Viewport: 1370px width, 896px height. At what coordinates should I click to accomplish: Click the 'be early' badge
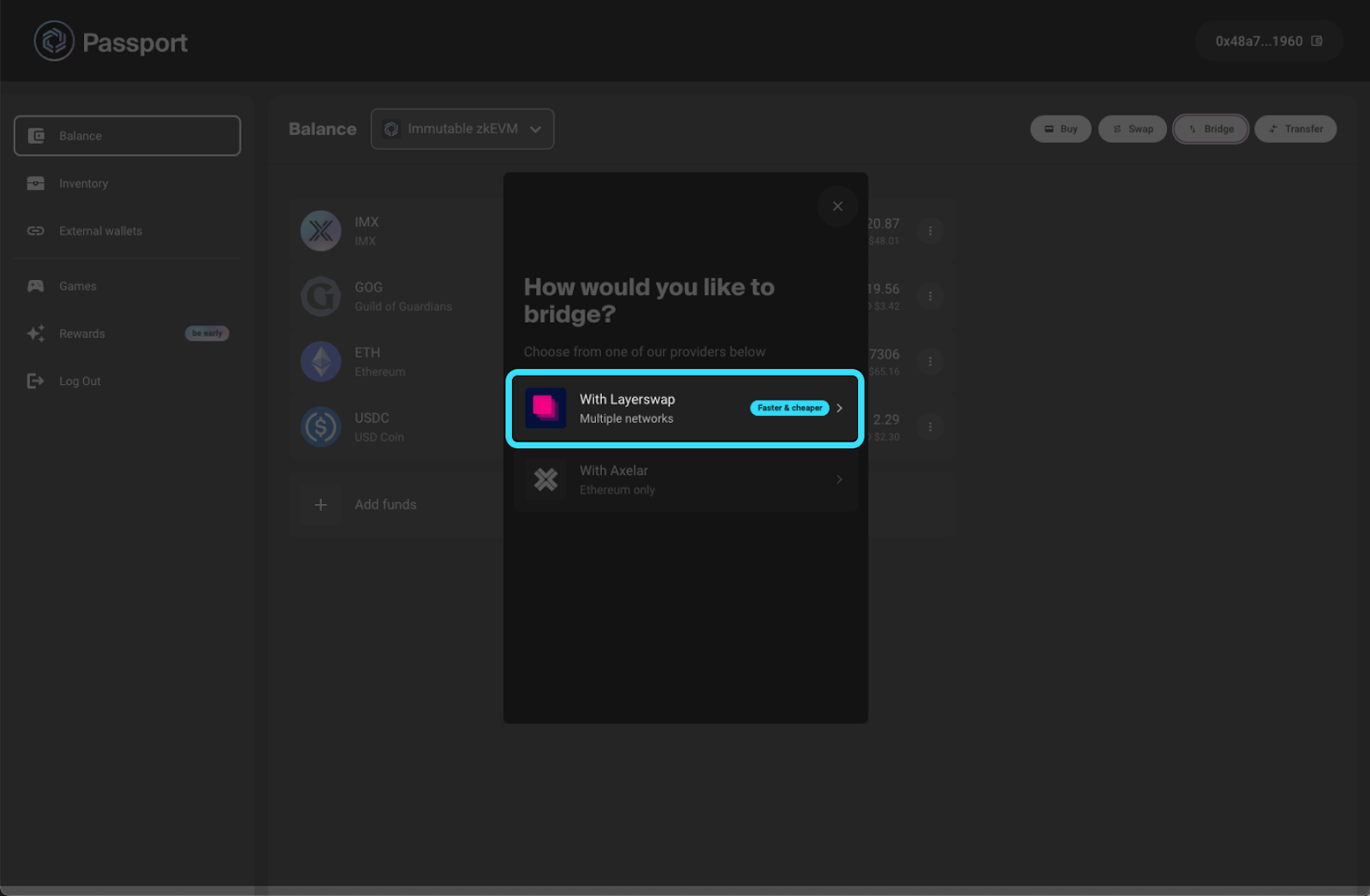click(207, 333)
